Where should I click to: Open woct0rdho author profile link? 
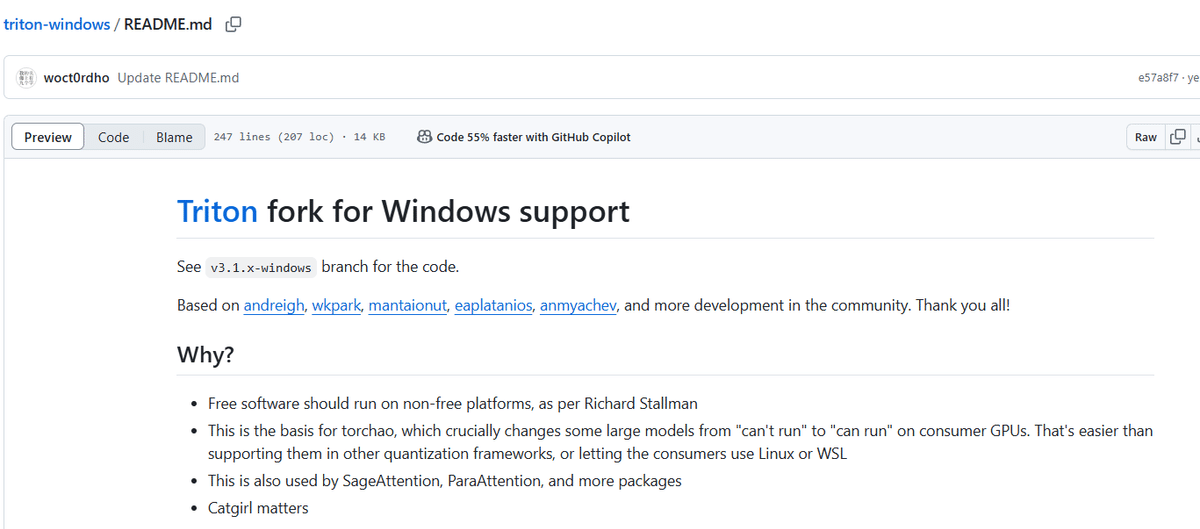pyautogui.click(x=77, y=77)
